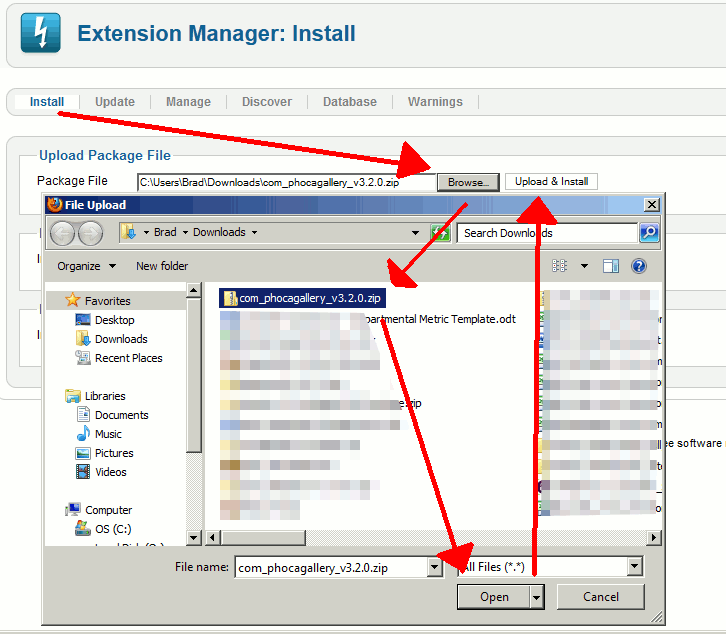Cancel the file upload dialog

[601, 597]
